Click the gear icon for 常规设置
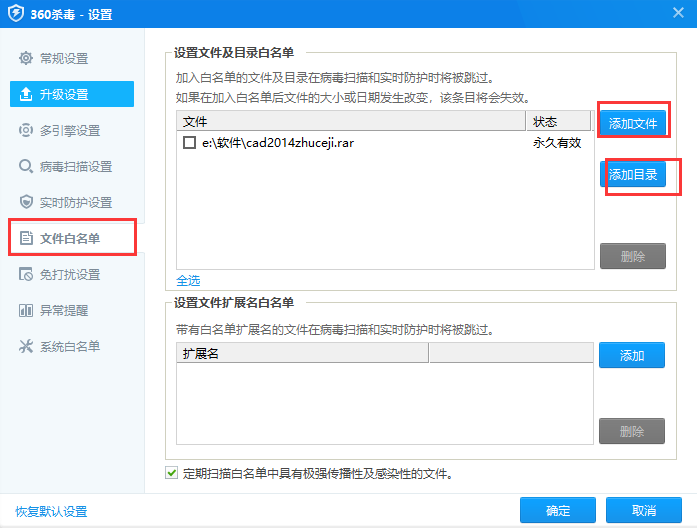Image resolution: width=697 pixels, height=528 pixels. point(26,59)
